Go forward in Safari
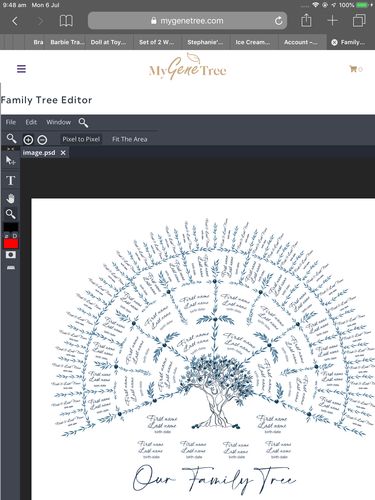375x500 pixels. pos(40,21)
